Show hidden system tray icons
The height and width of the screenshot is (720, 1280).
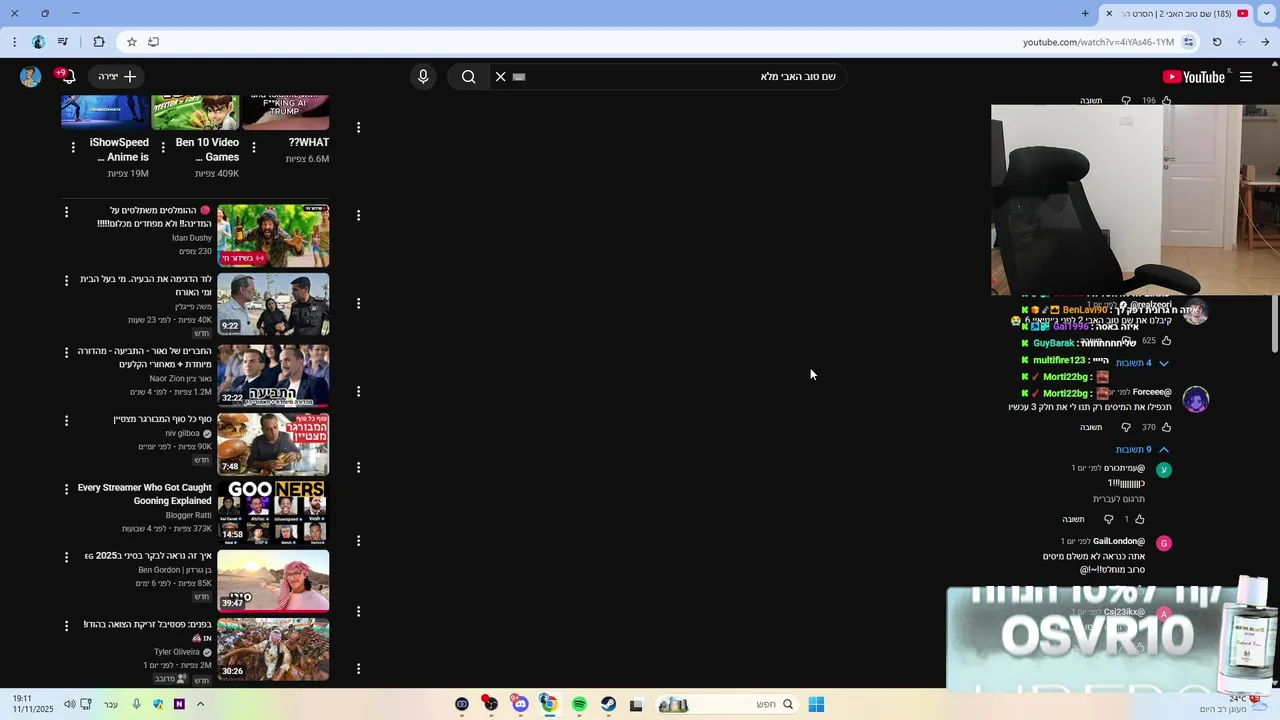(200, 704)
